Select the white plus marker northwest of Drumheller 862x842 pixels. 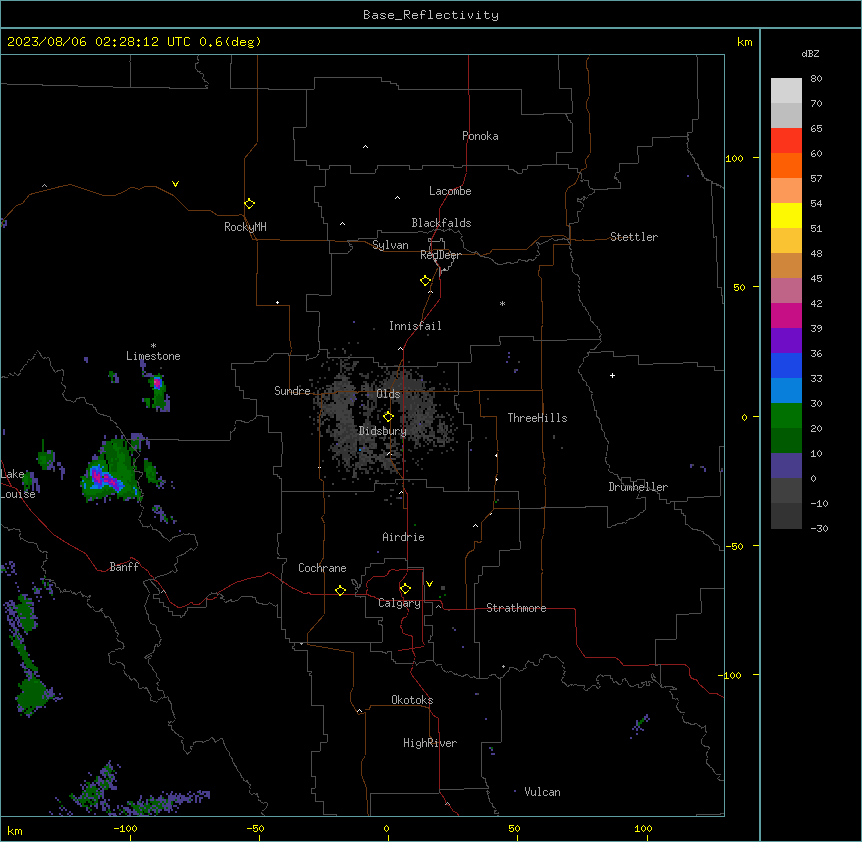tap(612, 375)
